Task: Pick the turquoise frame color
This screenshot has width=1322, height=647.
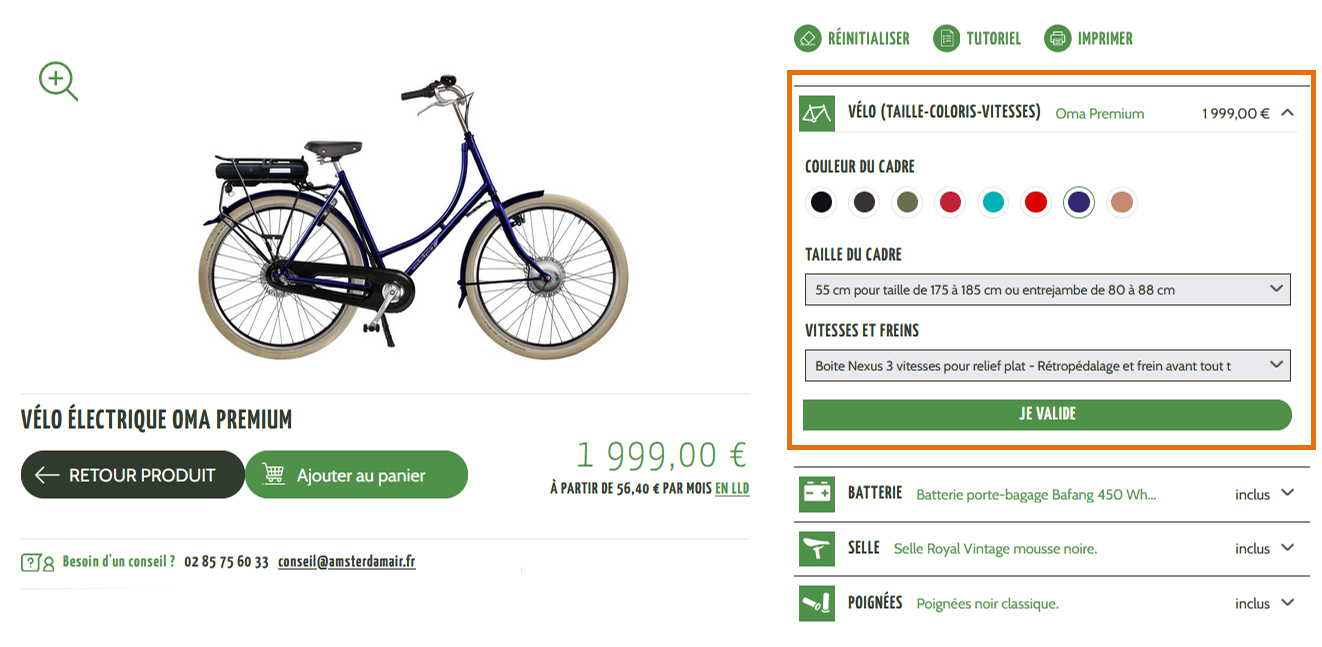Action: [x=993, y=203]
